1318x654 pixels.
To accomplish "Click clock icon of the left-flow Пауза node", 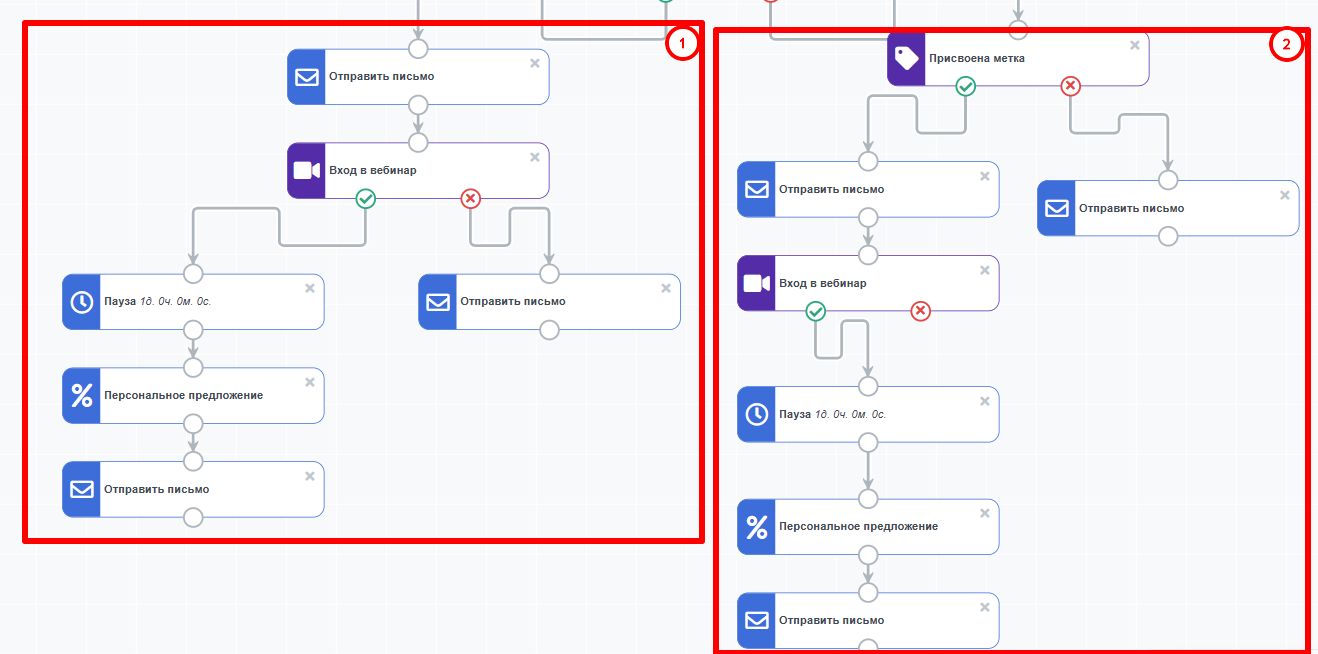I will coord(82,301).
